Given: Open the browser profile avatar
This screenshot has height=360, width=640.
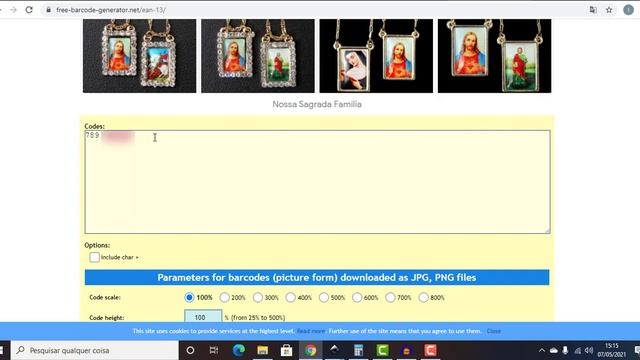Looking at the screenshot, I should 628,10.
